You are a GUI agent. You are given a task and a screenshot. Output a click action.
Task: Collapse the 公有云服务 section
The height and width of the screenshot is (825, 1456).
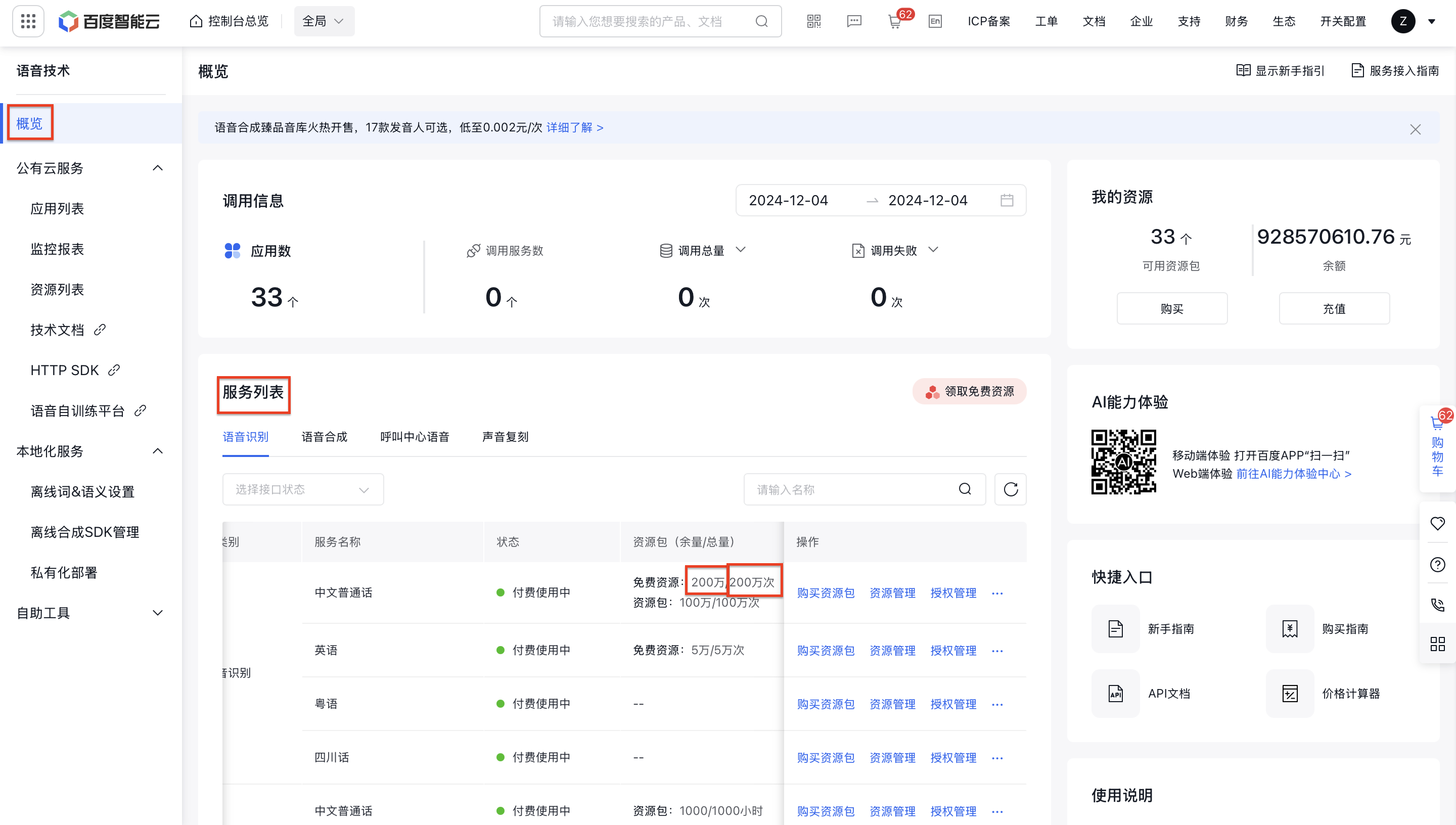tap(158, 168)
